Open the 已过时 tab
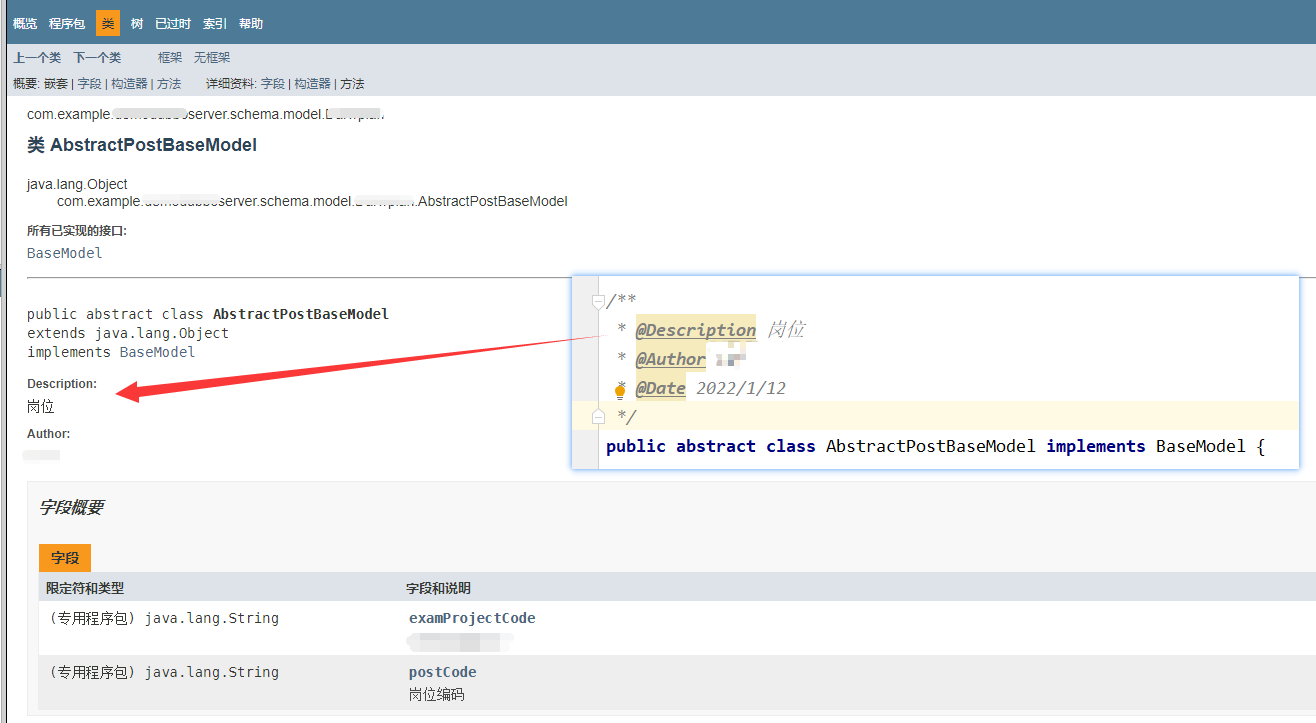The image size is (1316, 723). (172, 22)
